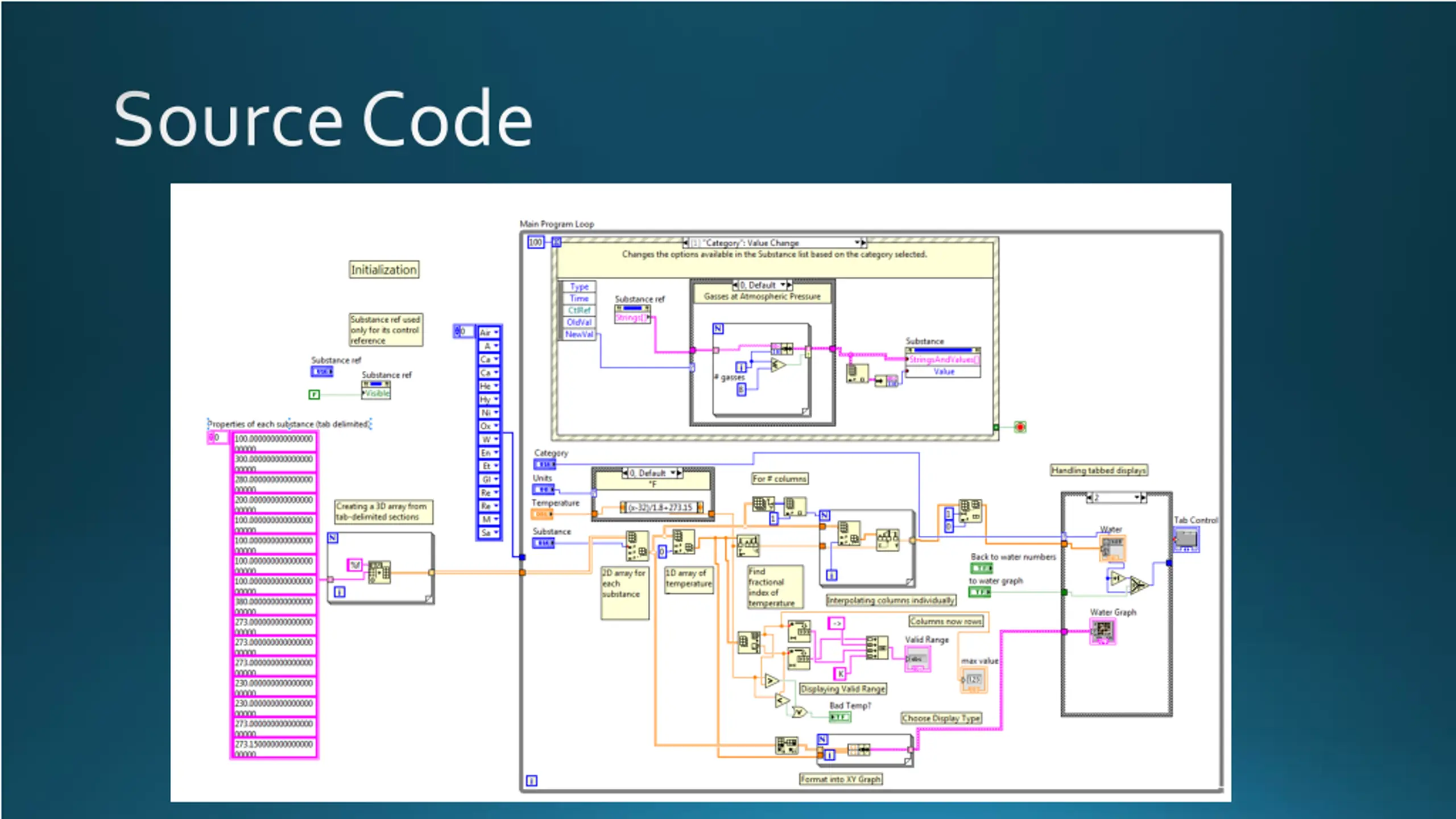The width and height of the screenshot is (1456, 819).
Task: Click the Concatenate Strings node before Valid Range
Action: [876, 647]
